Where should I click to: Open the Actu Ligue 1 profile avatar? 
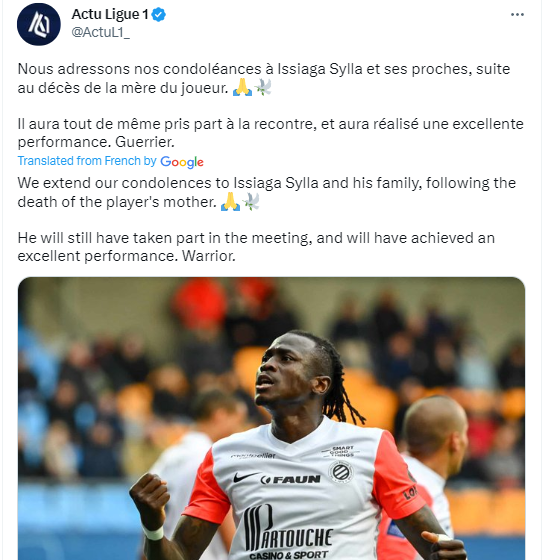coord(39,24)
